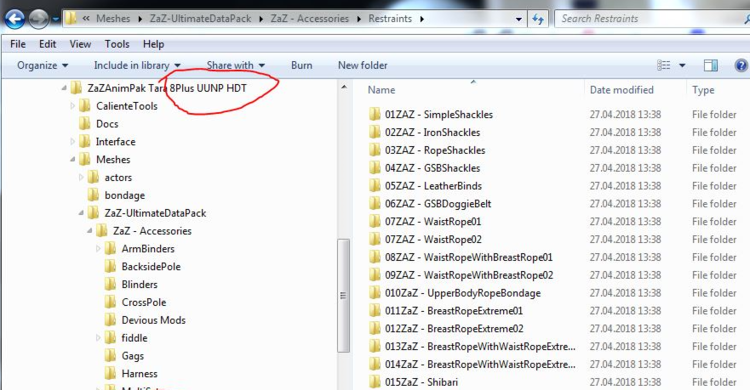
Task: Click the navigation pane scrollbar thumb
Action: [x=343, y=295]
